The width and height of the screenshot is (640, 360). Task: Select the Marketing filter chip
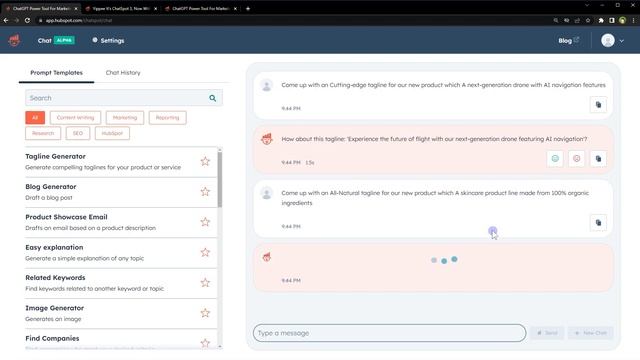(125, 118)
